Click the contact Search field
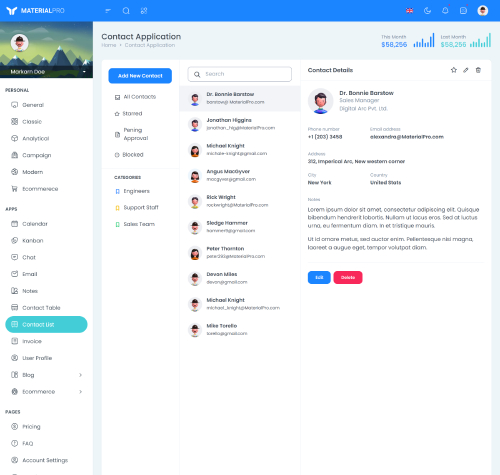Image resolution: width=500 pixels, height=475 pixels. click(240, 74)
